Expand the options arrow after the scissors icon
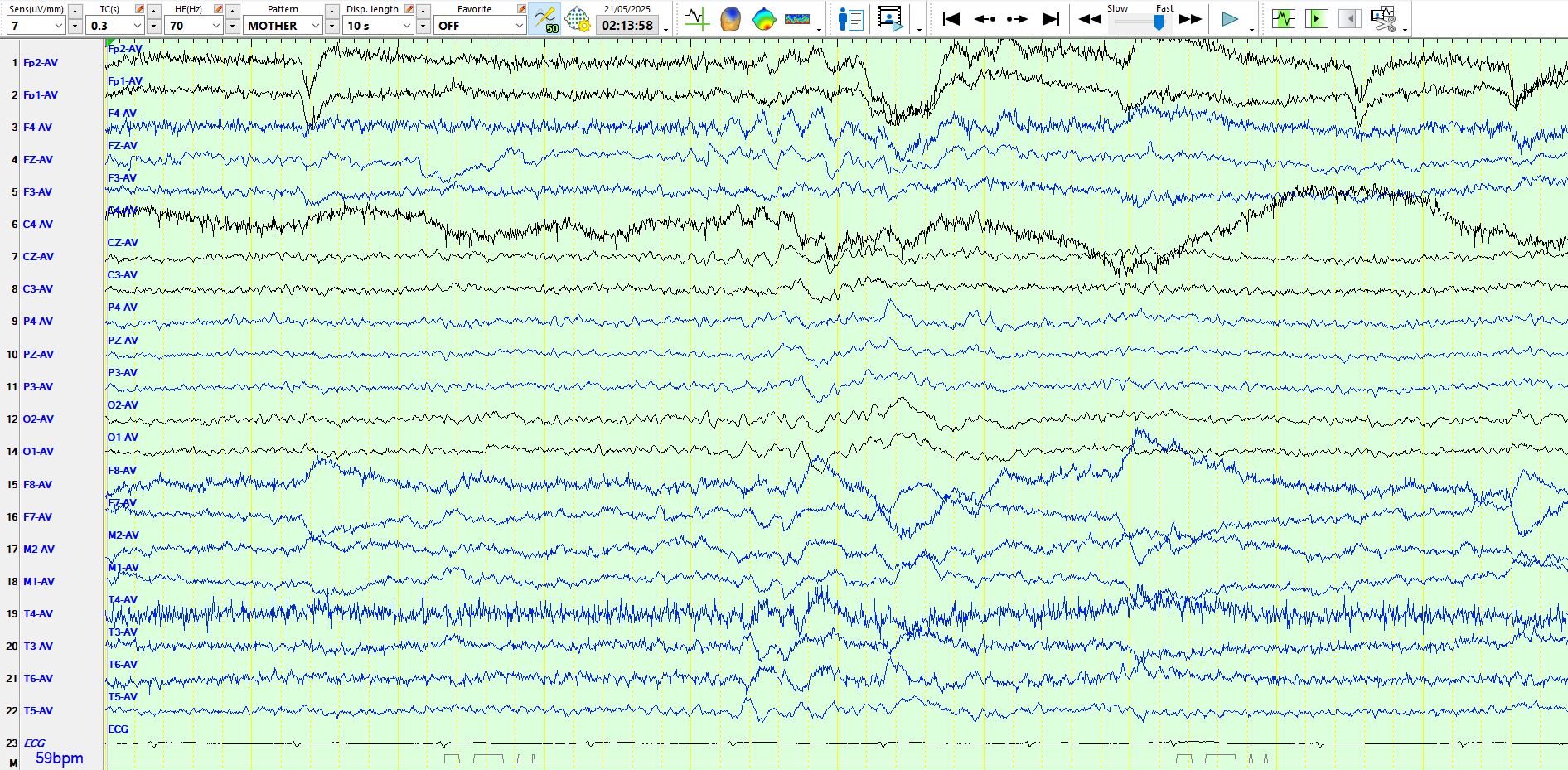 click(1405, 30)
